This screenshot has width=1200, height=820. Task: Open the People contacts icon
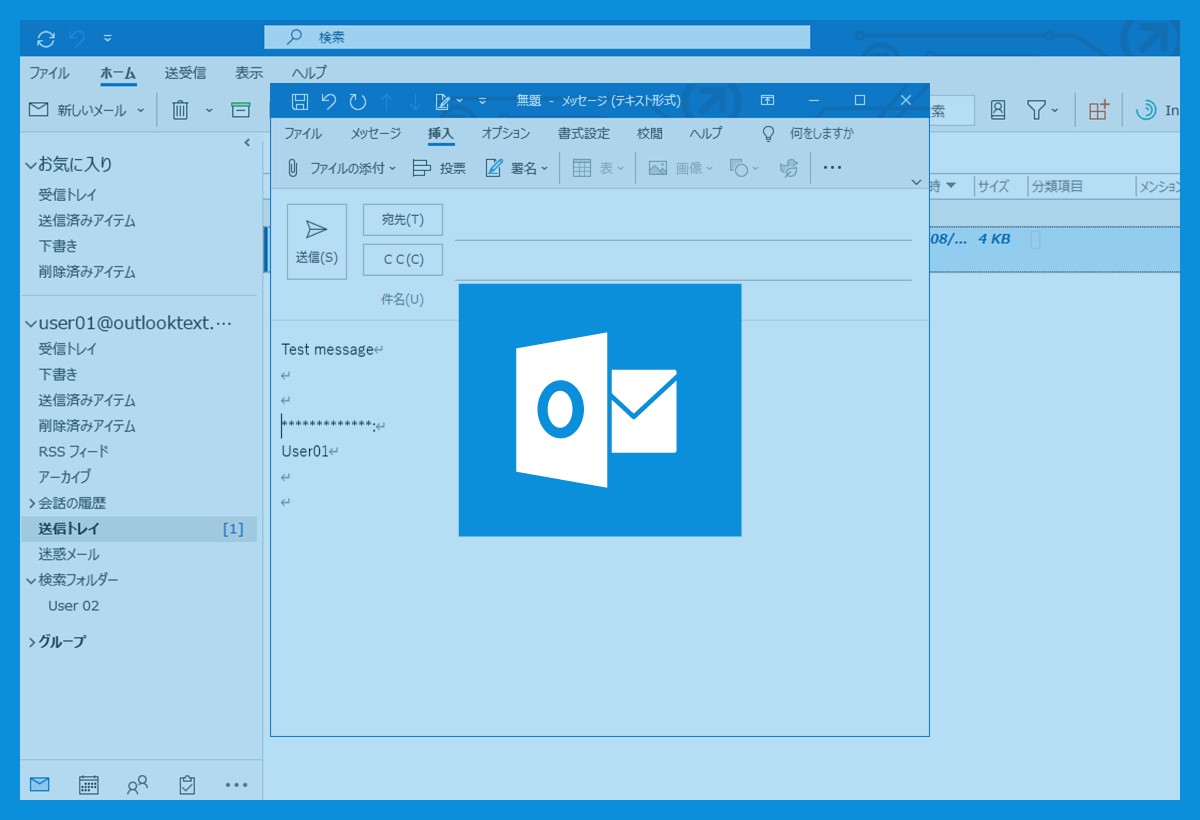tap(137, 785)
